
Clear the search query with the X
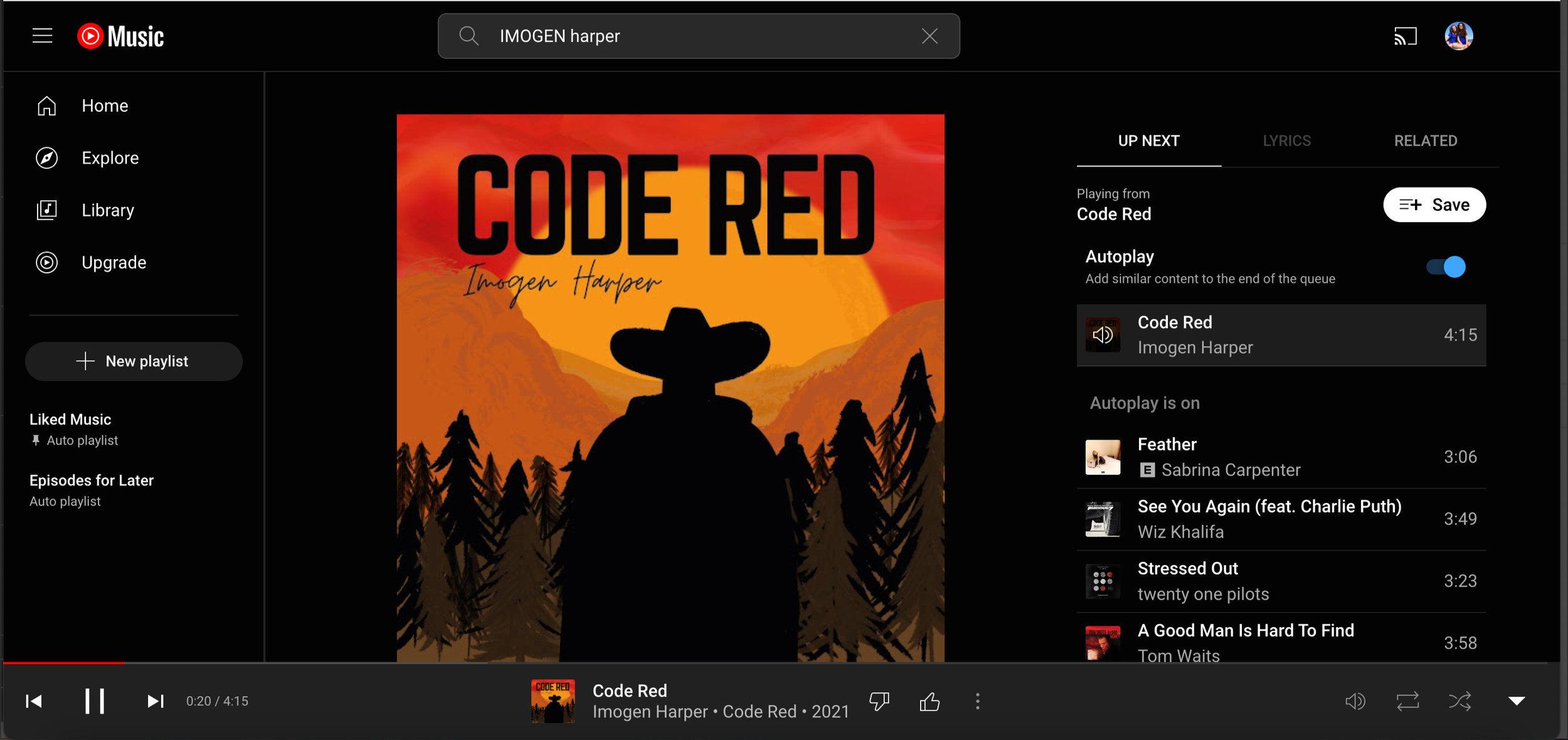click(930, 36)
